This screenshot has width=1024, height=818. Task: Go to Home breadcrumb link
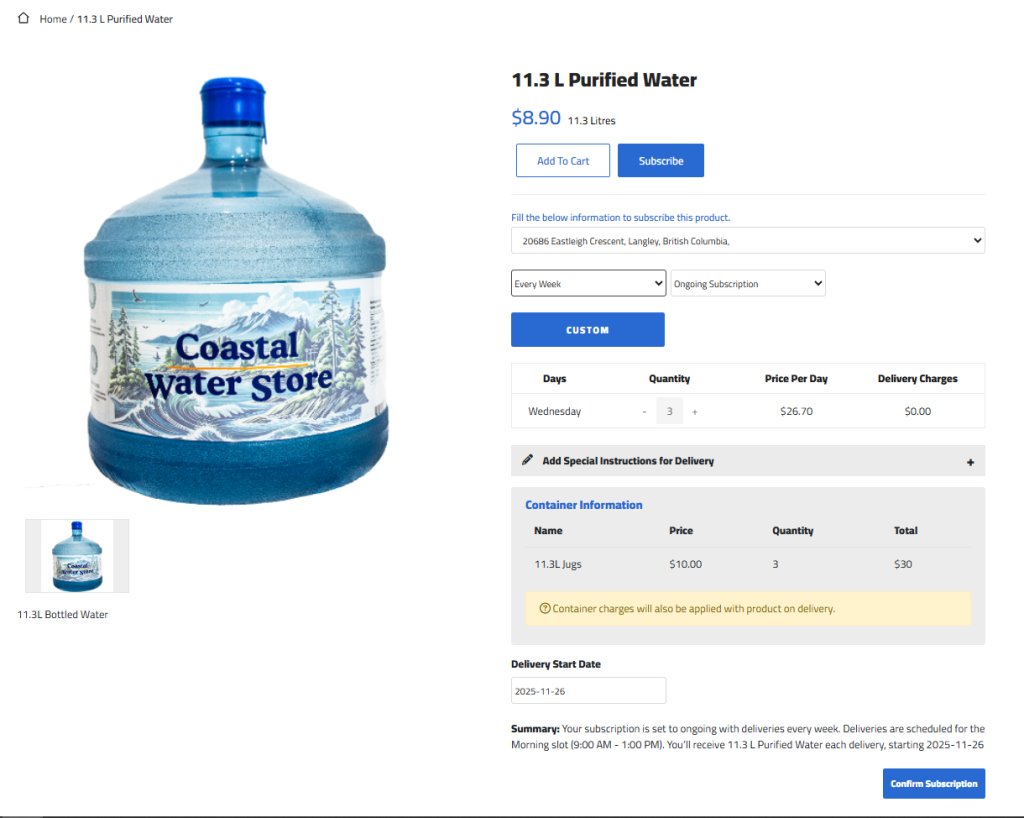(53, 19)
